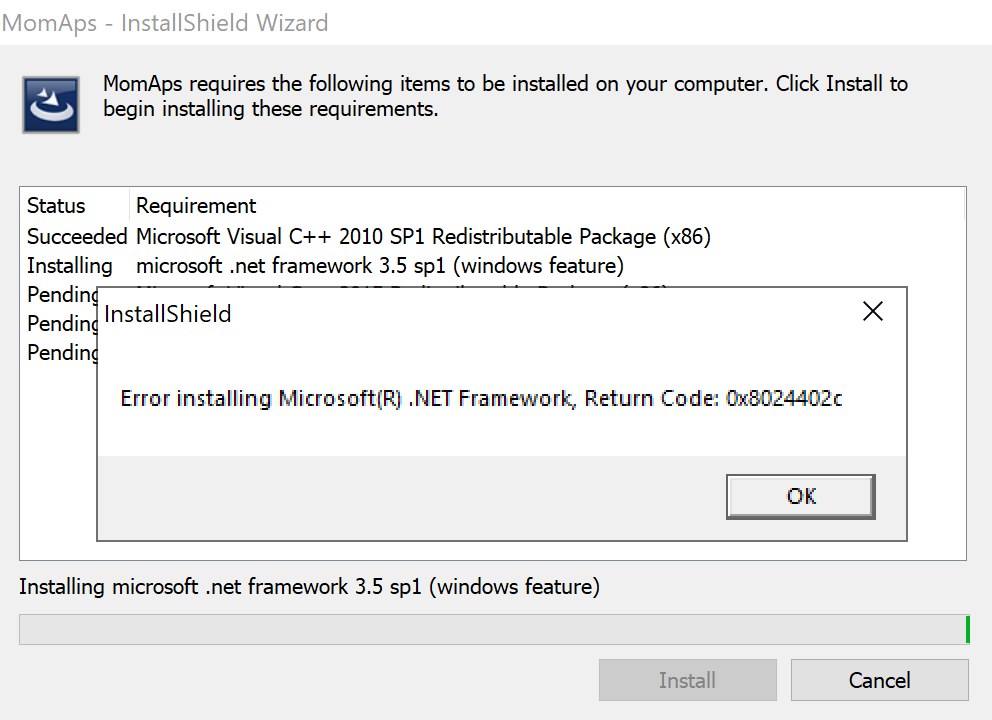This screenshot has height=720, width=992.
Task: Click the Installing status cell in the list
Action: click(x=70, y=266)
